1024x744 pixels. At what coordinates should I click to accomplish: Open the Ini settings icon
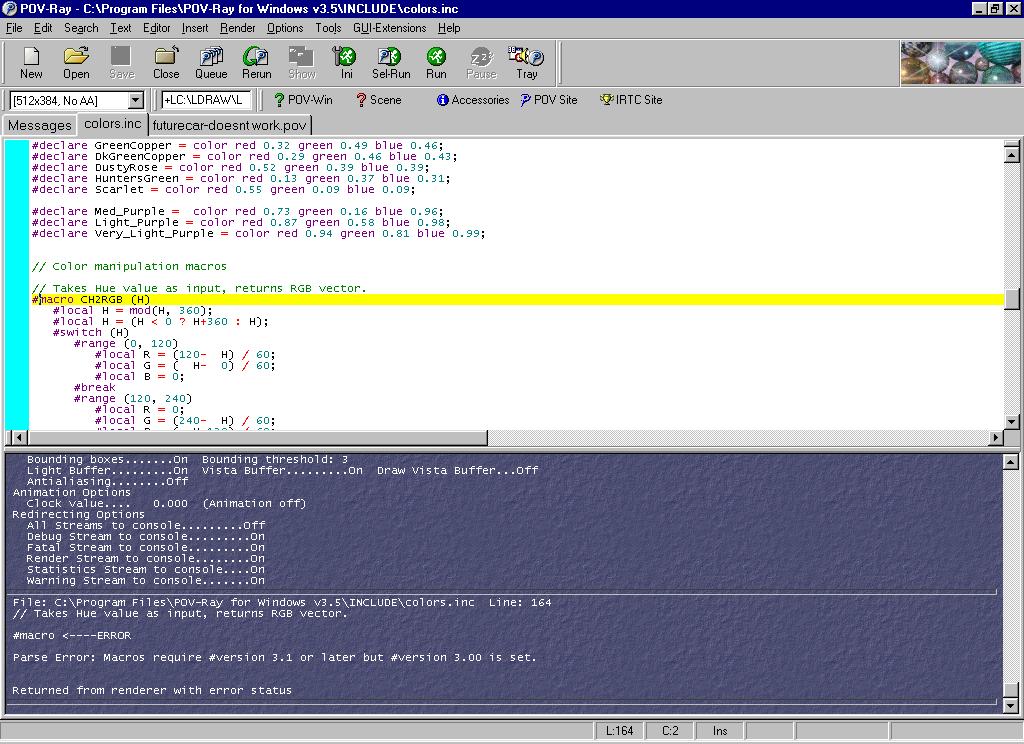pos(346,62)
